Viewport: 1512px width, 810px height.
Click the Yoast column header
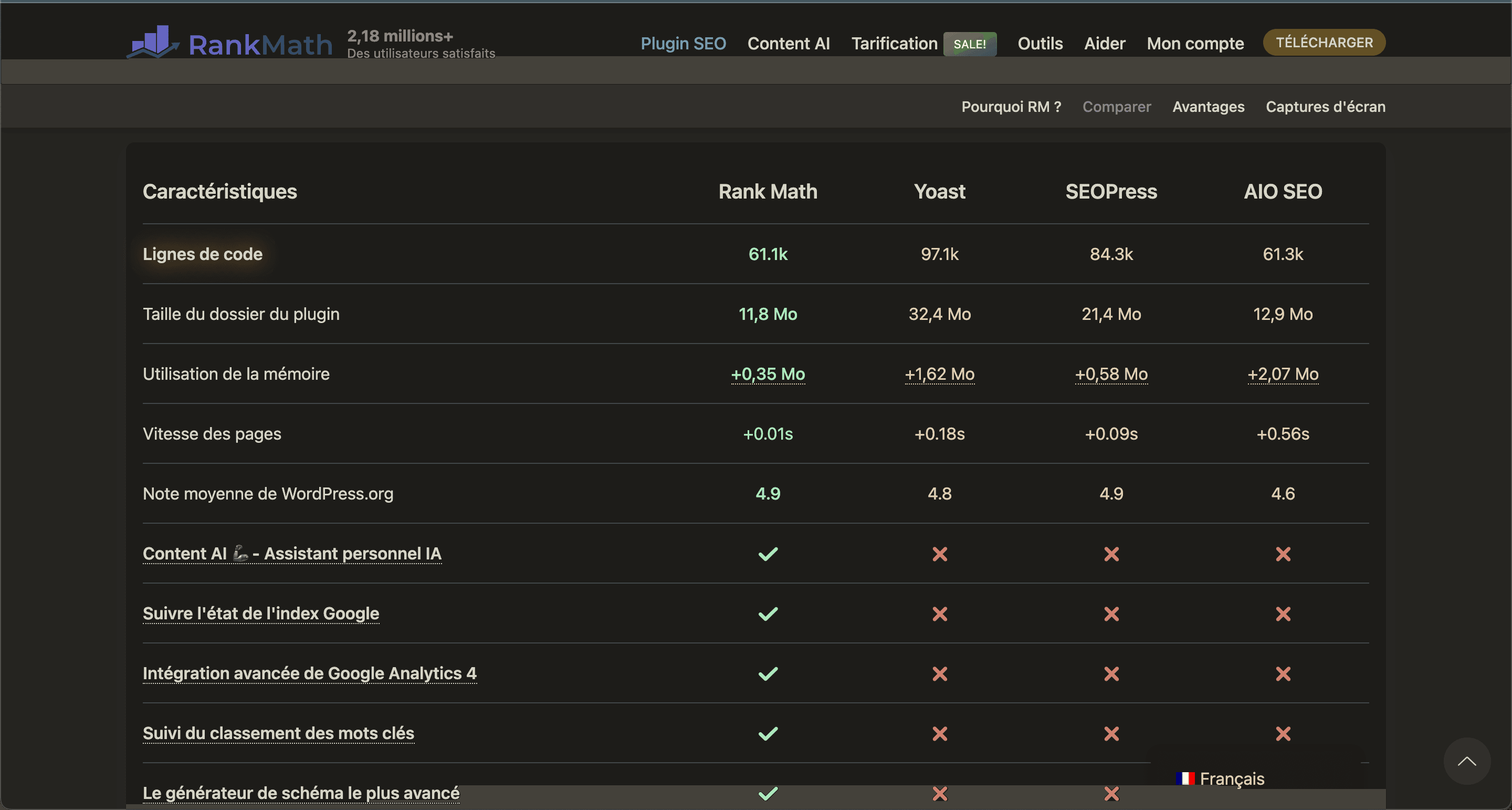(x=939, y=192)
